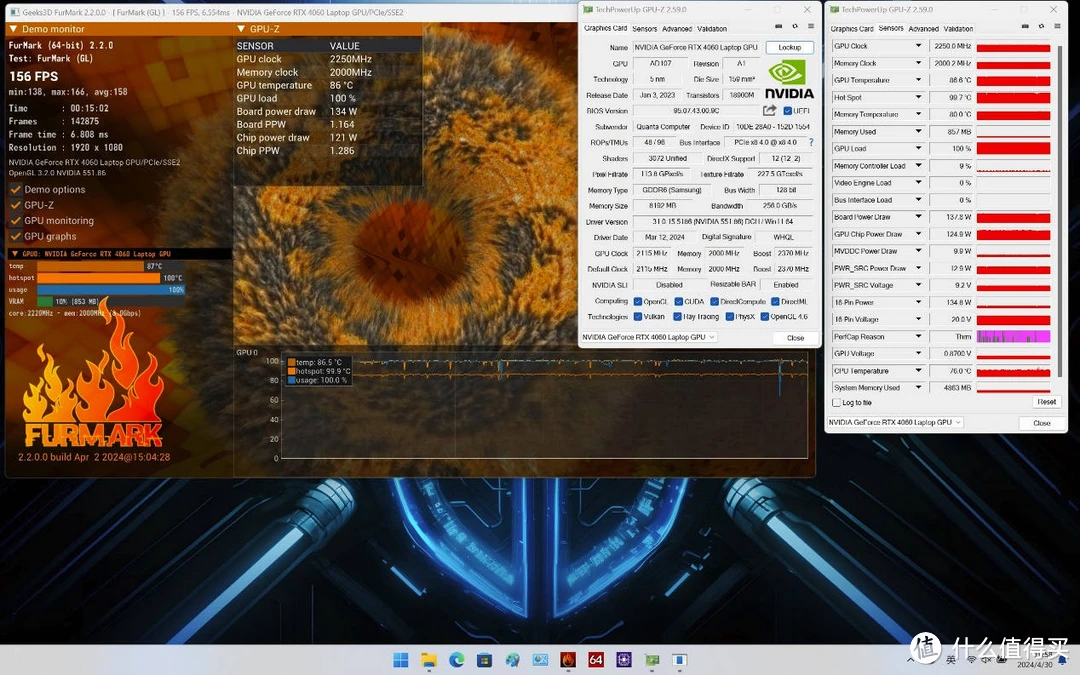Open the GPU selector dropdown in Graphics Card window
1080x675 pixels.
click(x=648, y=338)
